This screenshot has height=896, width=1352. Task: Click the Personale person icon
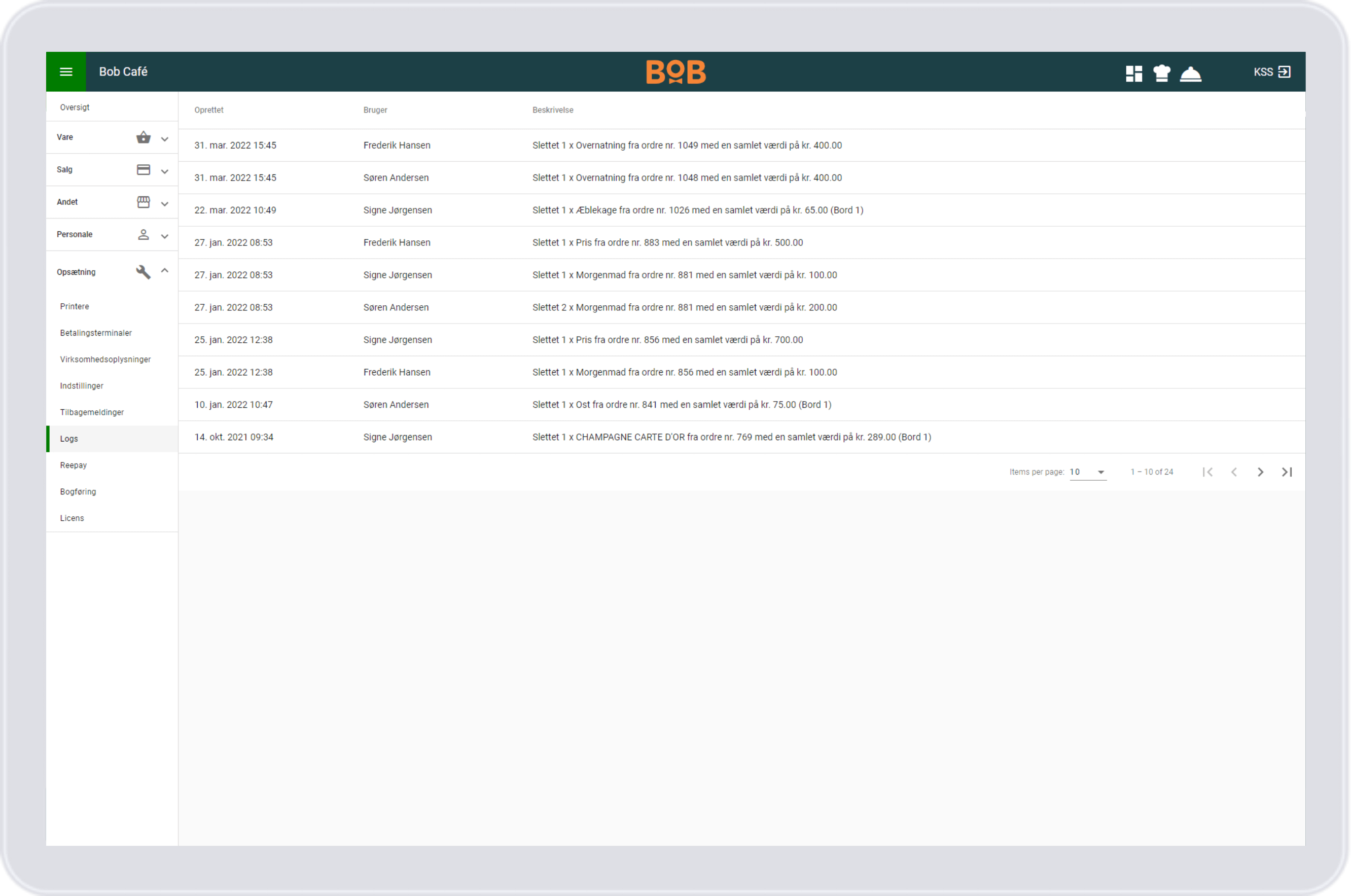pos(144,235)
